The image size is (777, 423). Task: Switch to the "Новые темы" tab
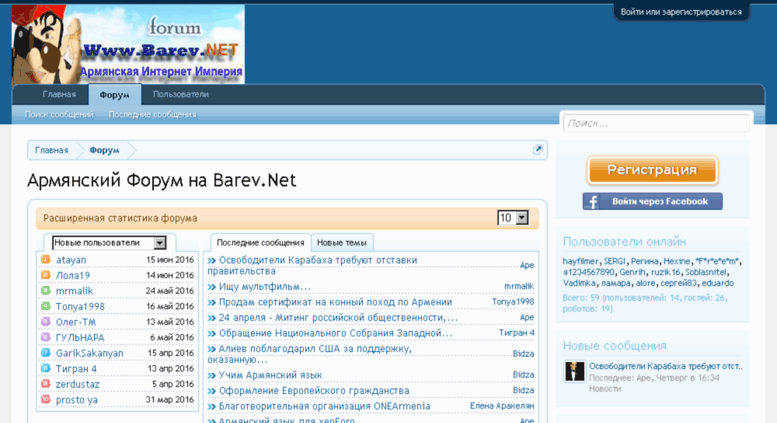coord(341,243)
